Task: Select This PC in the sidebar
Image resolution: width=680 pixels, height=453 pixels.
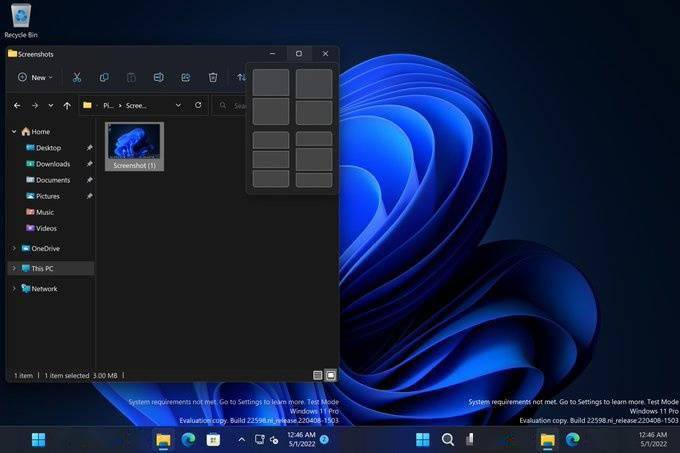Action: [x=42, y=268]
